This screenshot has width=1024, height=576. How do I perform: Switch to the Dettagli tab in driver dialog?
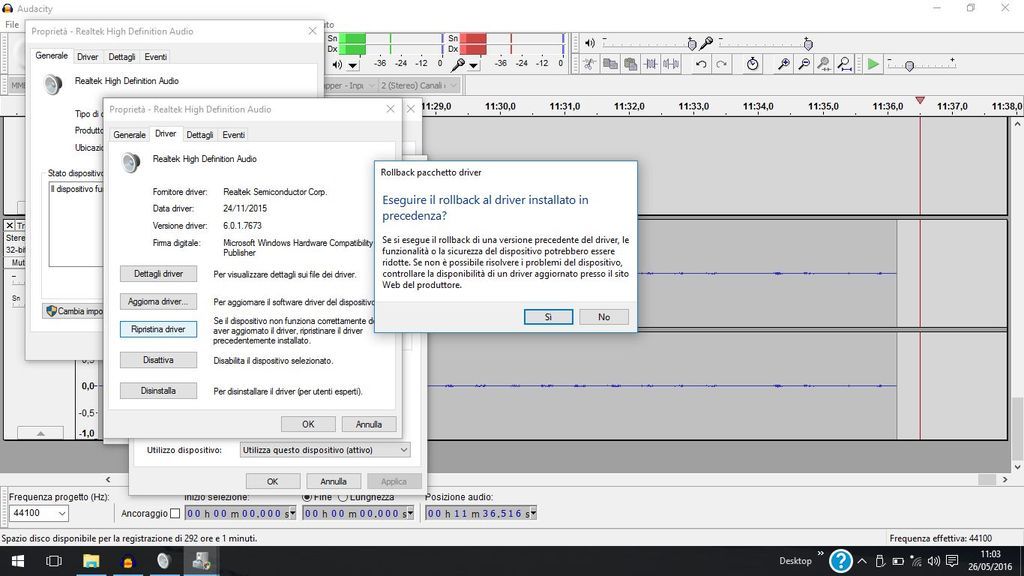point(200,135)
